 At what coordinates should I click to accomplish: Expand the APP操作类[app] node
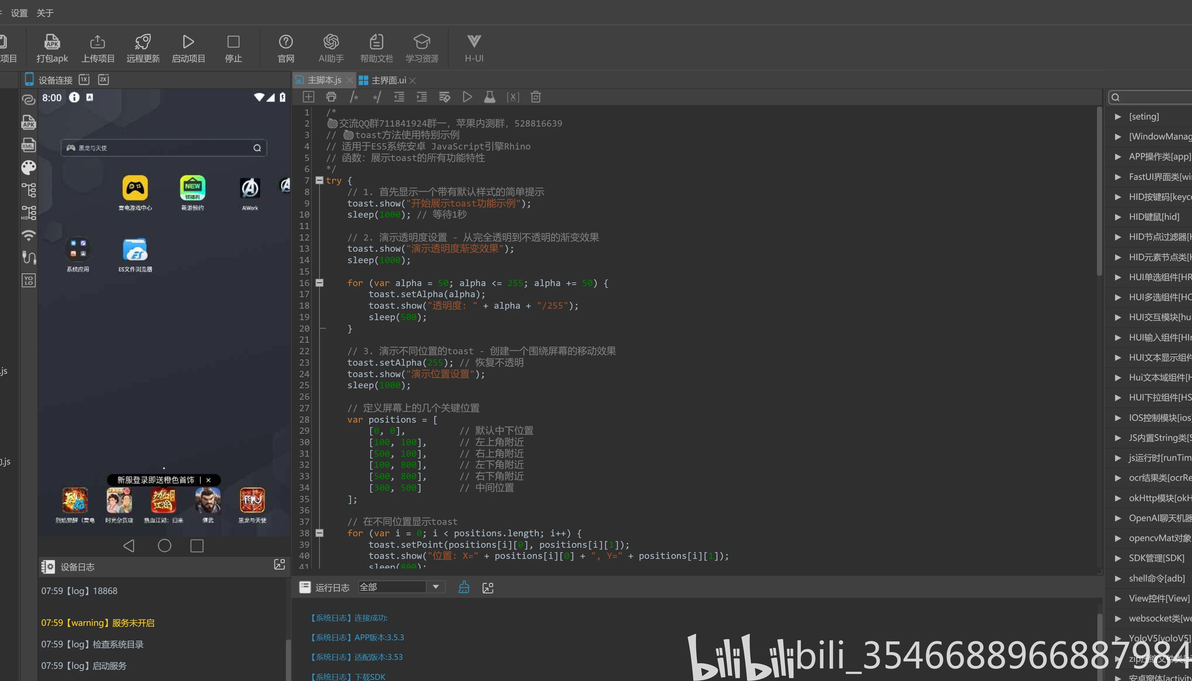pyautogui.click(x=1118, y=157)
